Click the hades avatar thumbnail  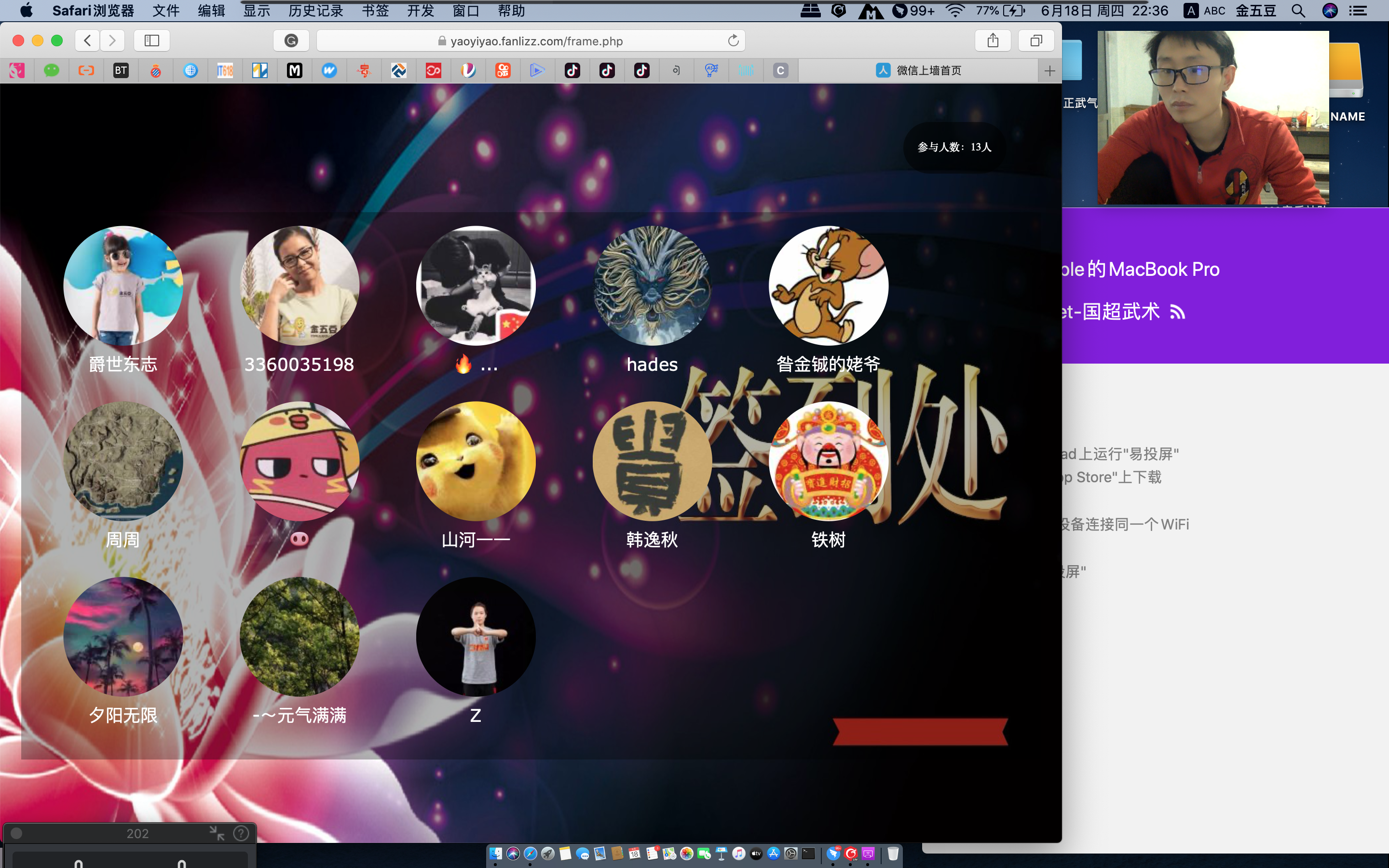point(652,285)
